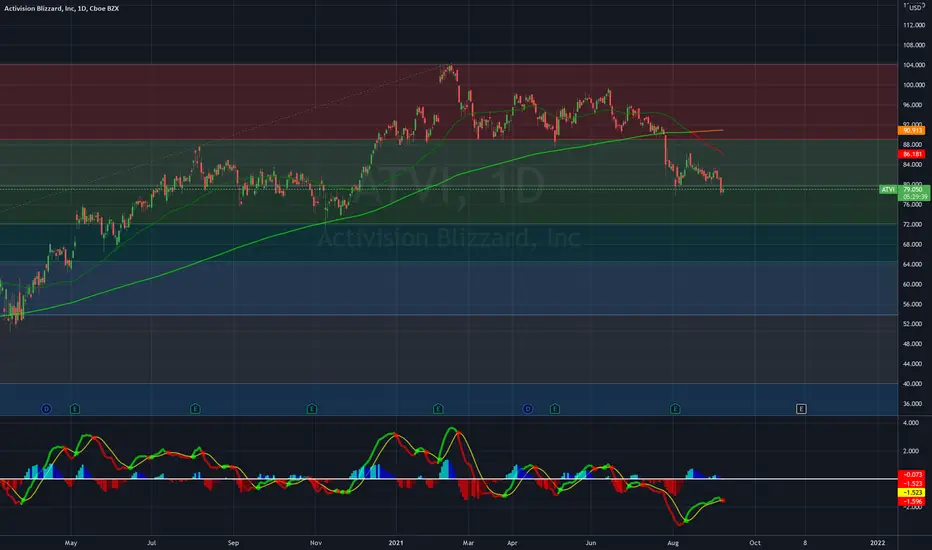Click the May label on time axis

(71, 543)
